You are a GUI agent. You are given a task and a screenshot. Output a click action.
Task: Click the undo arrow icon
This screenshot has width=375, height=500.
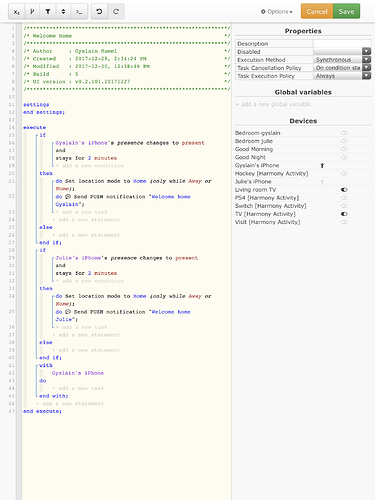click(x=99, y=12)
